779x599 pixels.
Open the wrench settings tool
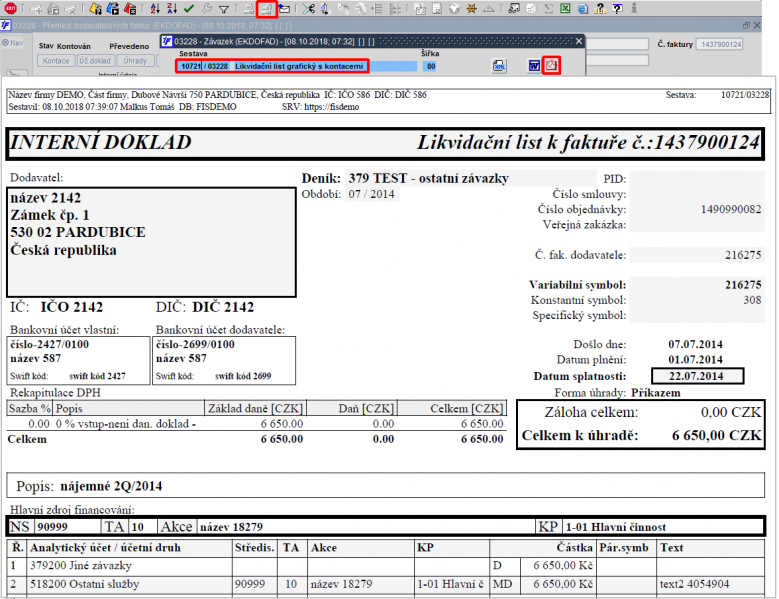click(x=207, y=9)
